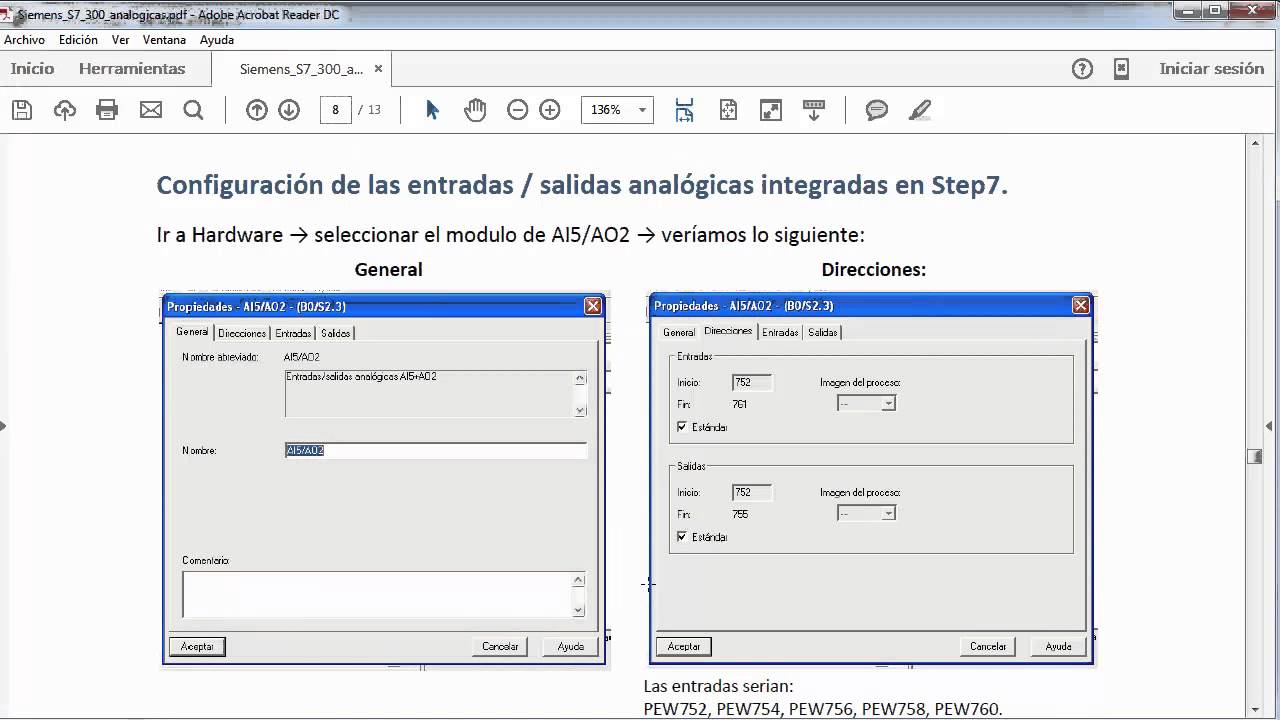Print the document using the printer icon
This screenshot has height=720, width=1280.
[107, 110]
